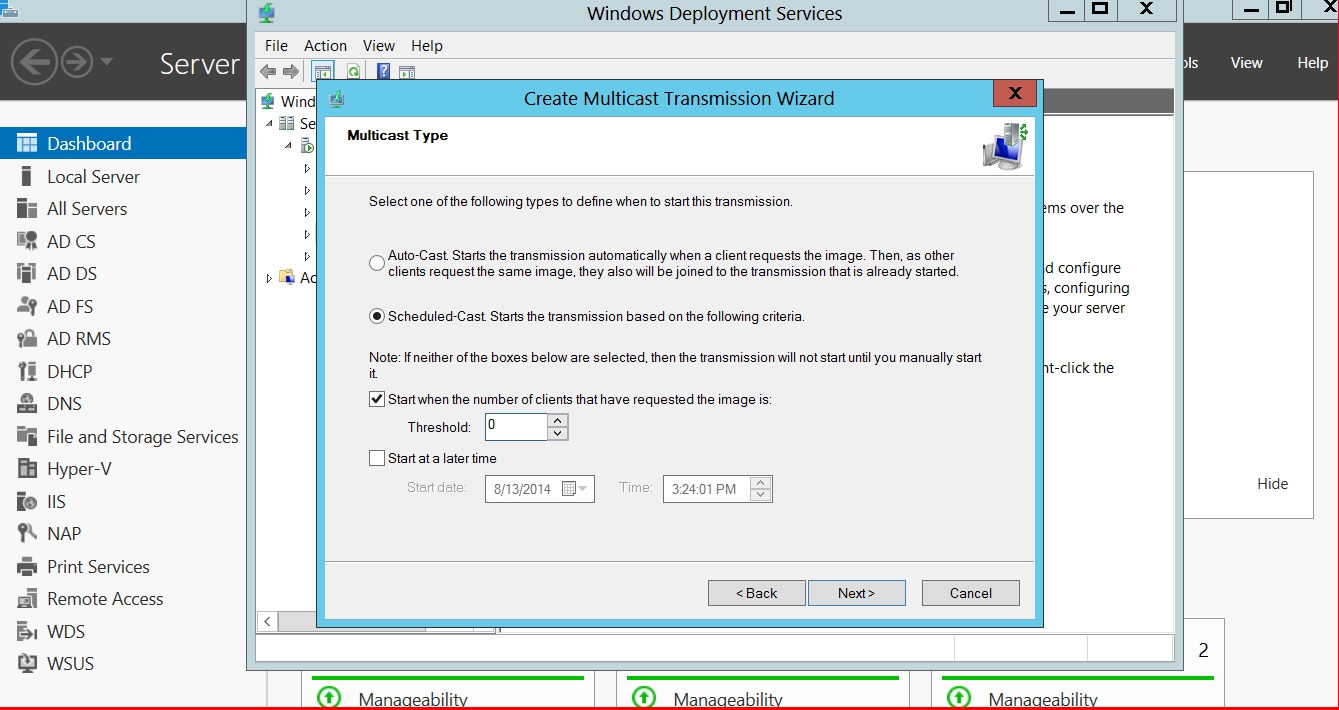Select the Hyper-V sidebar icon
This screenshot has height=710, width=1339.
pos(27,469)
